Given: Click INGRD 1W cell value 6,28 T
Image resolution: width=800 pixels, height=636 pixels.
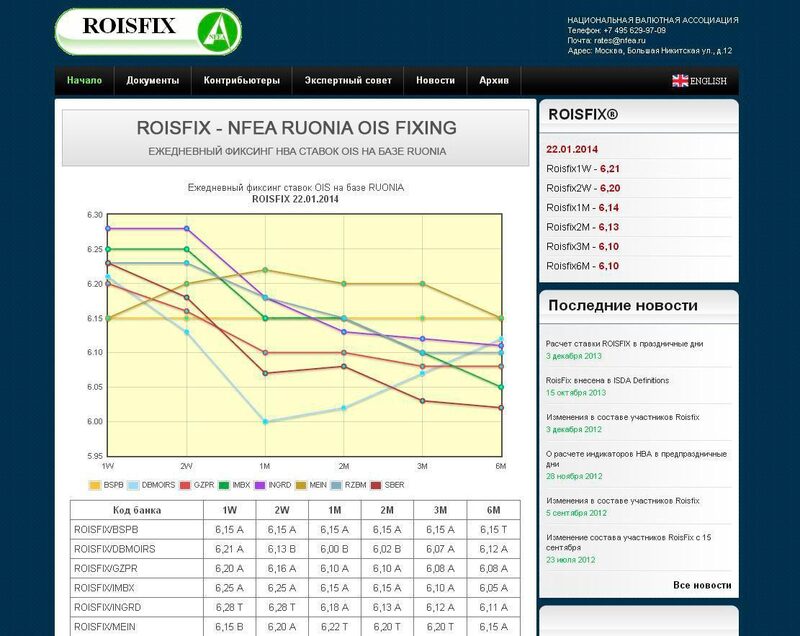Looking at the screenshot, I should [x=229, y=607].
